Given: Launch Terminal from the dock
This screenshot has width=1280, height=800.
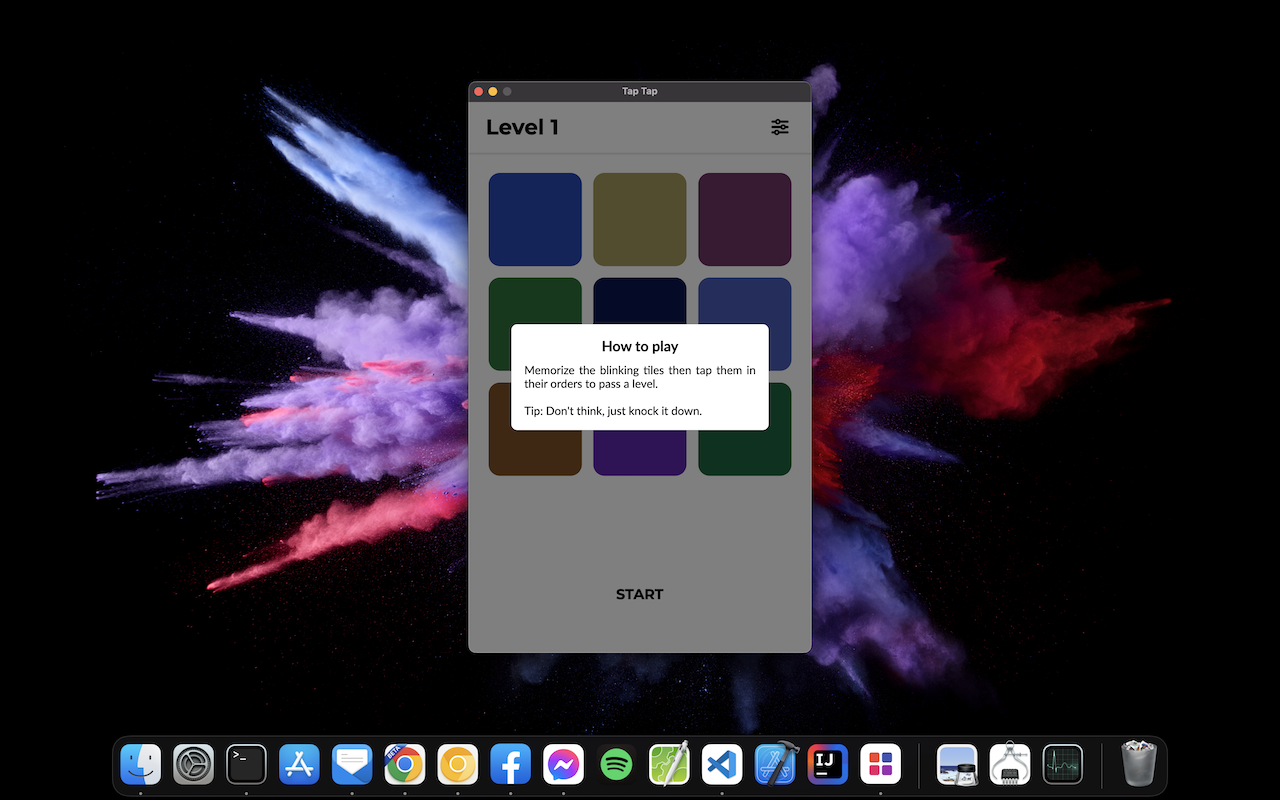Looking at the screenshot, I should pos(246,766).
